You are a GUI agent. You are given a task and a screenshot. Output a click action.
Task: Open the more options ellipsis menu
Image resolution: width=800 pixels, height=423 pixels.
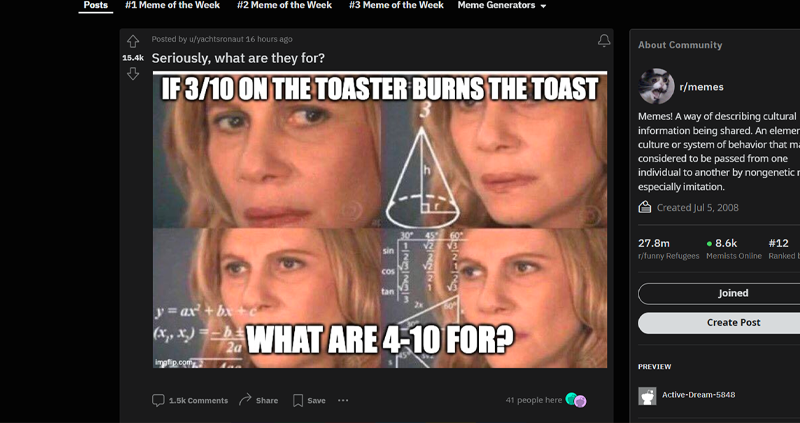(x=343, y=401)
